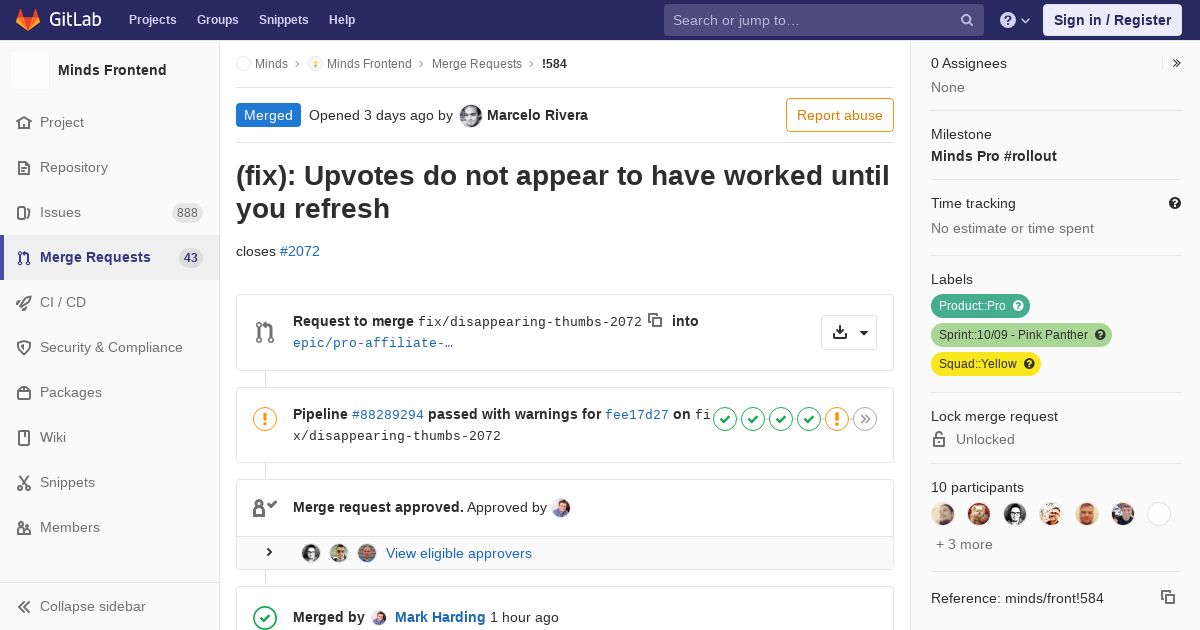The height and width of the screenshot is (630, 1200).
Task: Open linked issue #2072
Action: (300, 251)
